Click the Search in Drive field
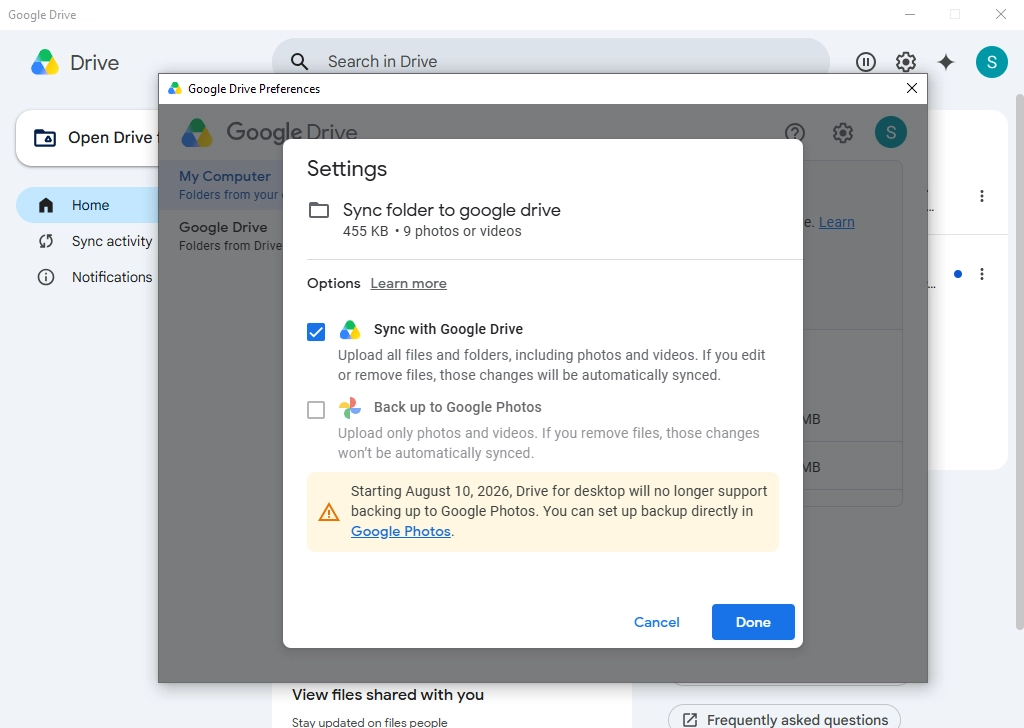The height and width of the screenshot is (728, 1024). point(551,61)
